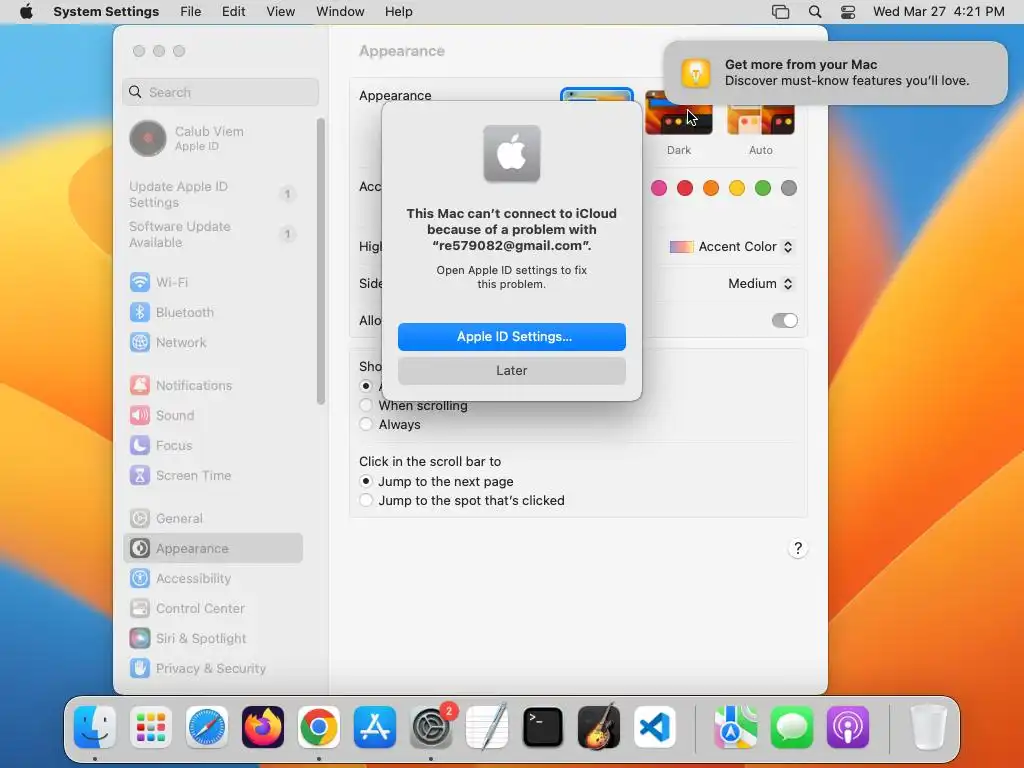
Task: Click the Search field in sidebar
Action: point(221,92)
